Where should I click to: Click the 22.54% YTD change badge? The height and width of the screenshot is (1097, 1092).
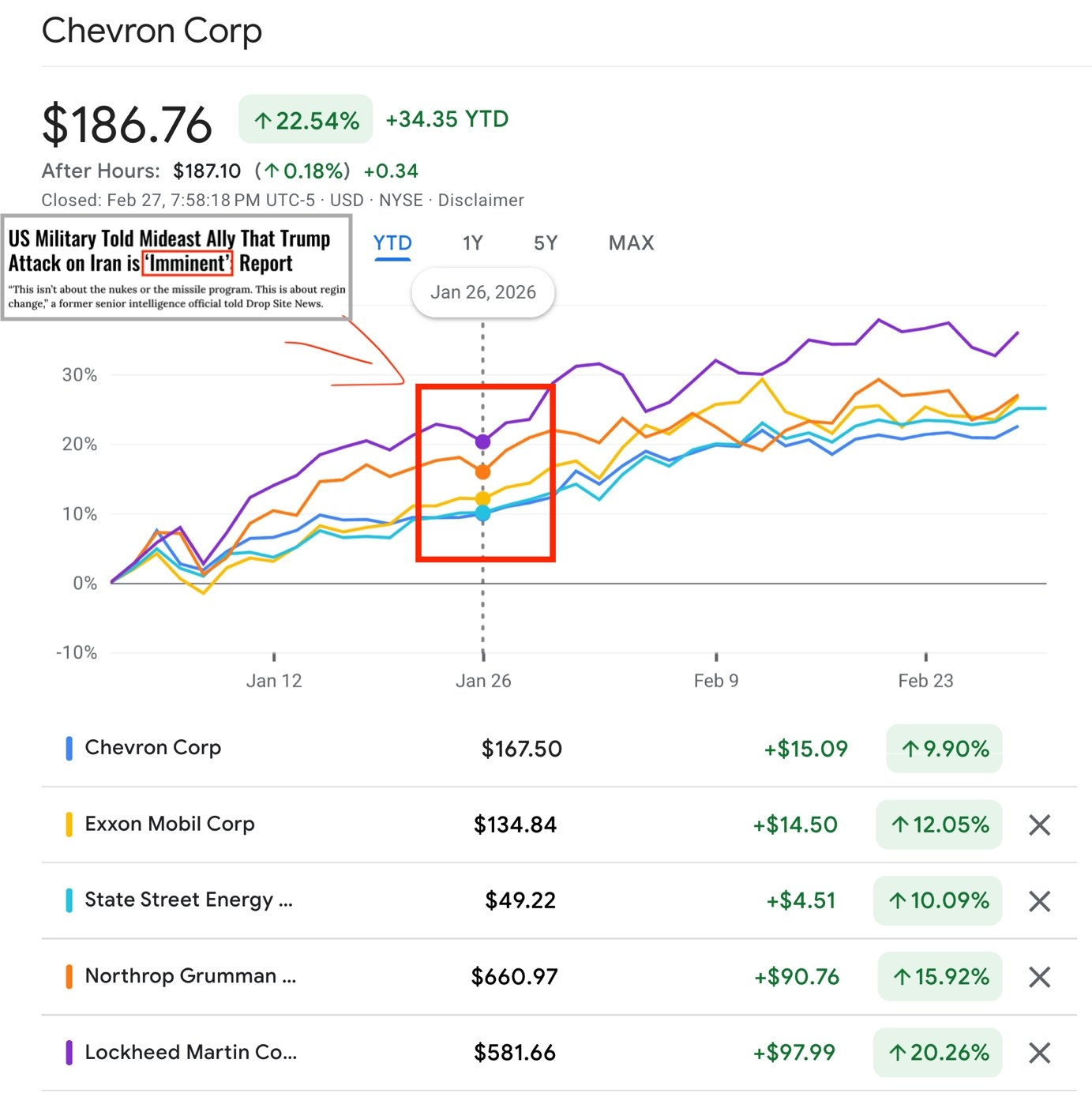306,119
